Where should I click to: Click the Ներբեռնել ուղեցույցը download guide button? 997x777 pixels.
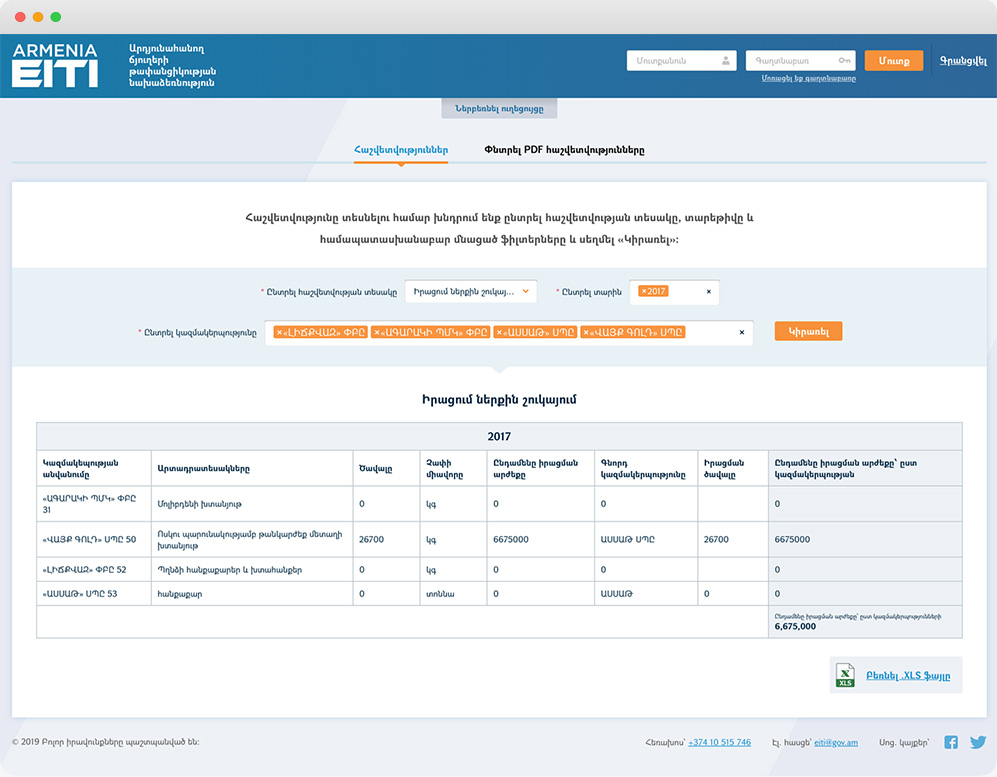pos(499,108)
